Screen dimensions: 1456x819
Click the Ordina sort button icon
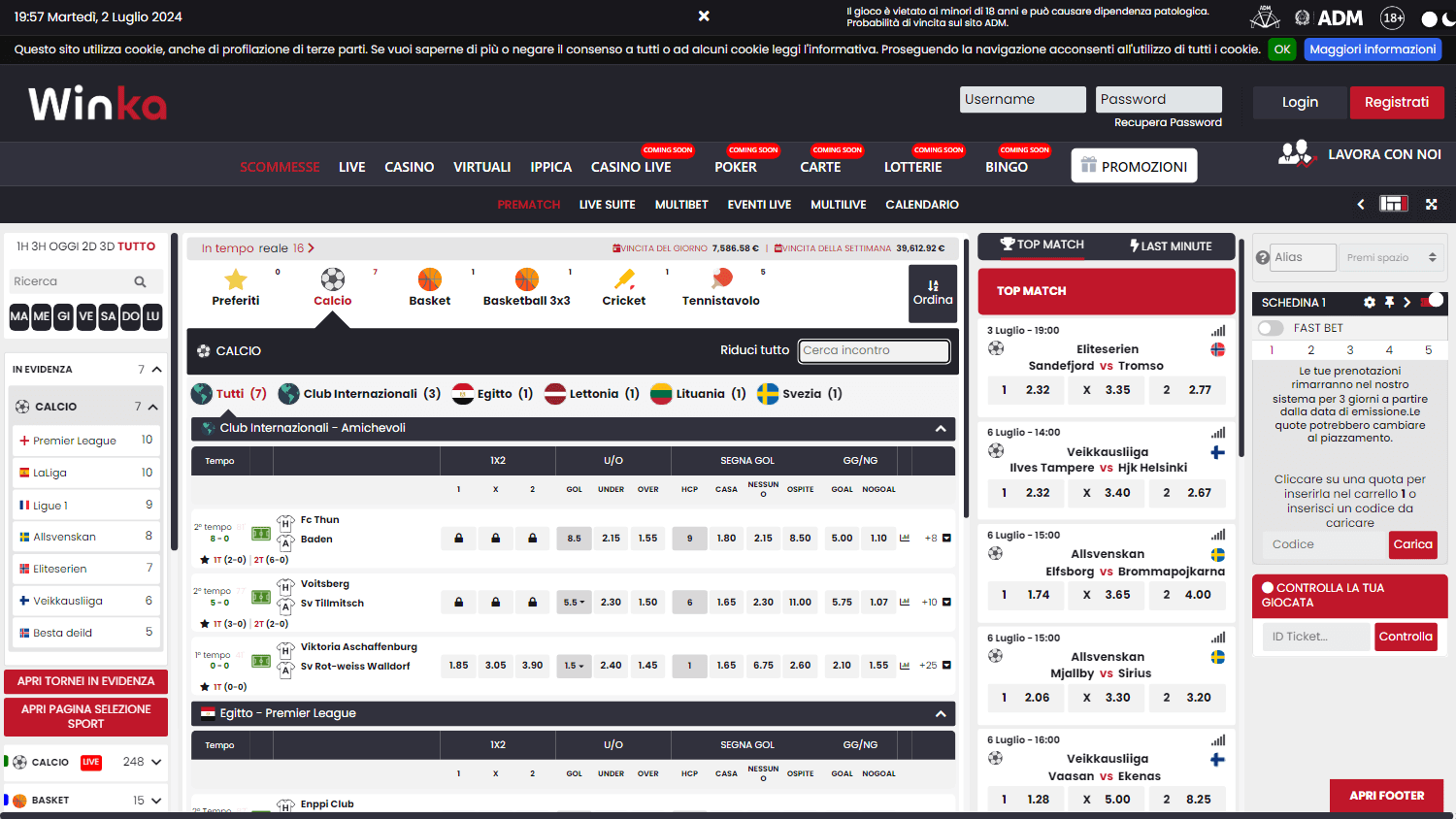click(x=933, y=293)
